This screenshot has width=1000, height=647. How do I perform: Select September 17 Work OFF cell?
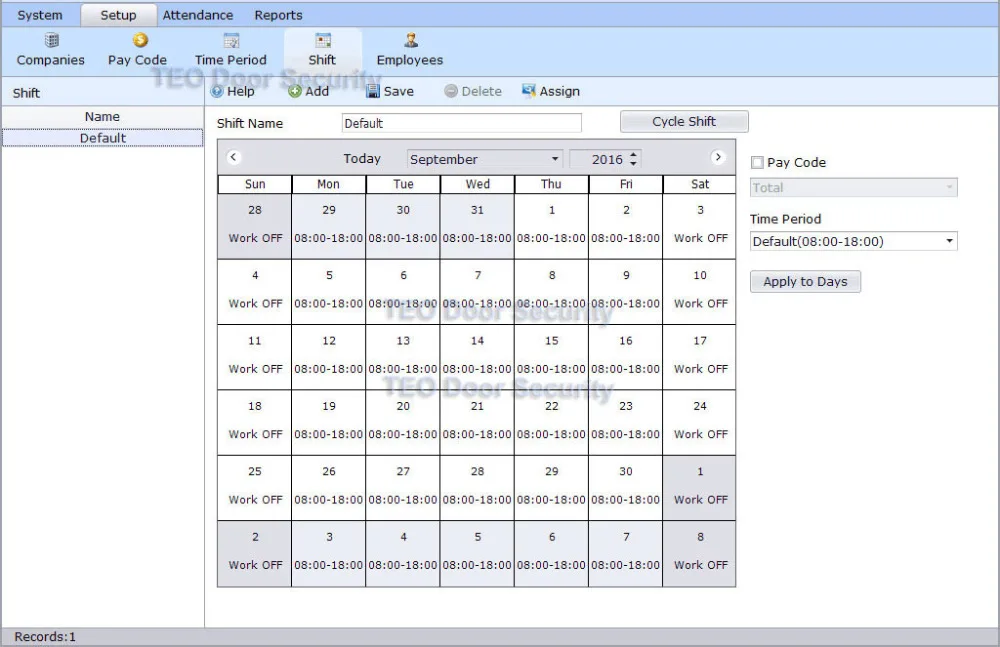tap(700, 357)
